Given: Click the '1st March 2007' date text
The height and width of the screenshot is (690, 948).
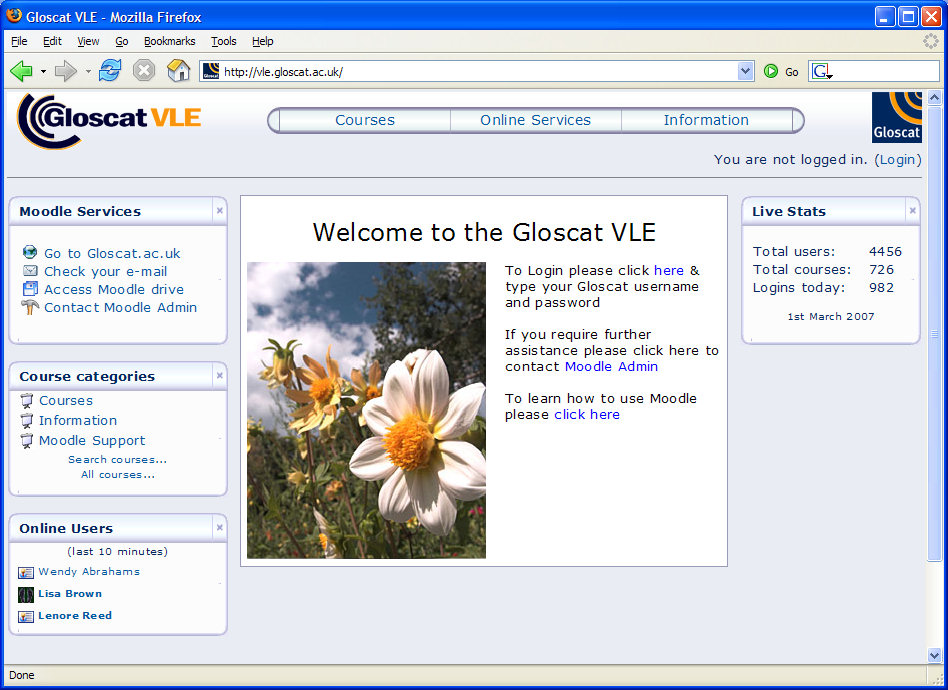Looking at the screenshot, I should coord(831,316).
